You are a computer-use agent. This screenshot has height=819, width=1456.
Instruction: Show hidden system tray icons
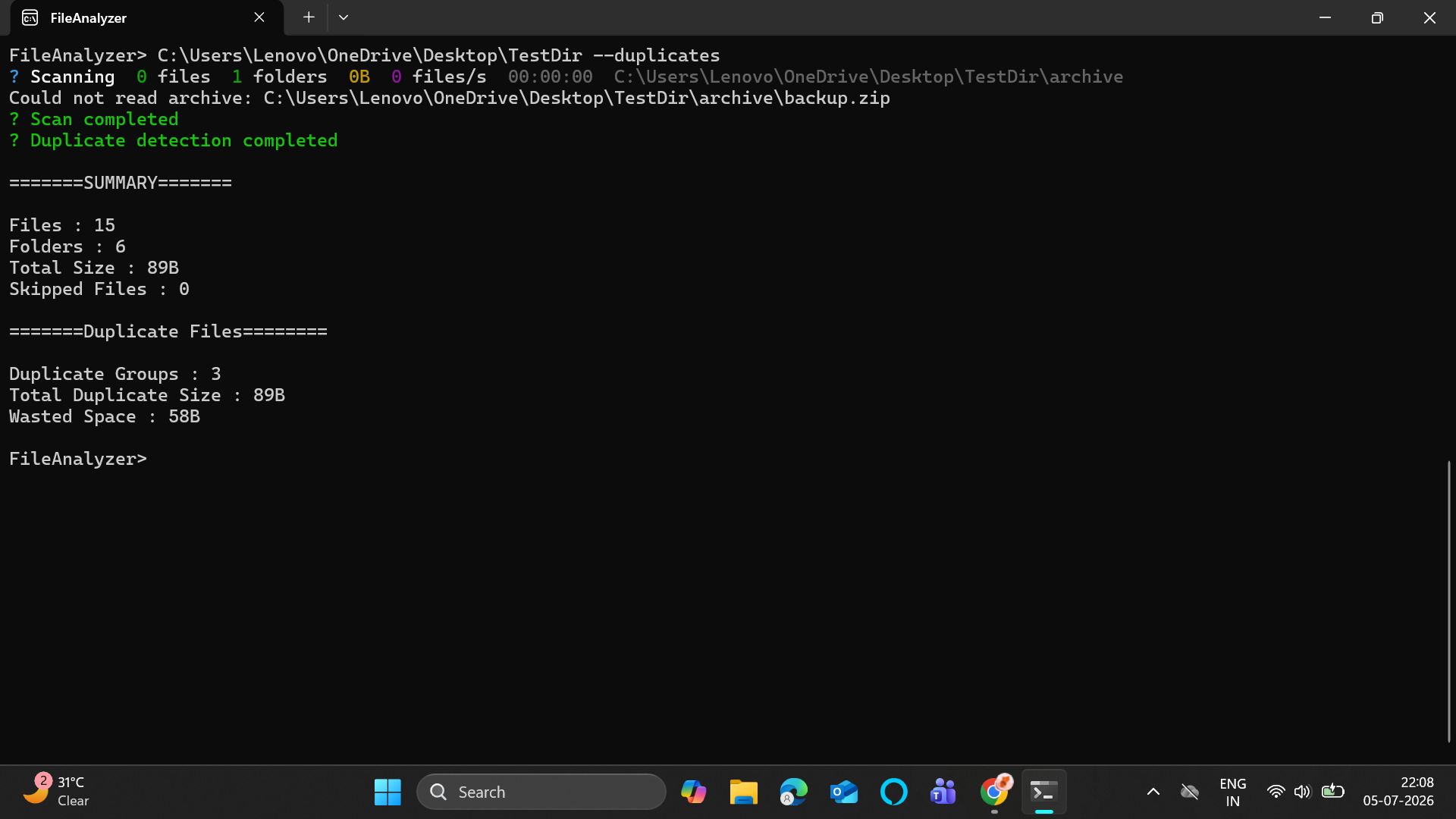pyautogui.click(x=1153, y=792)
